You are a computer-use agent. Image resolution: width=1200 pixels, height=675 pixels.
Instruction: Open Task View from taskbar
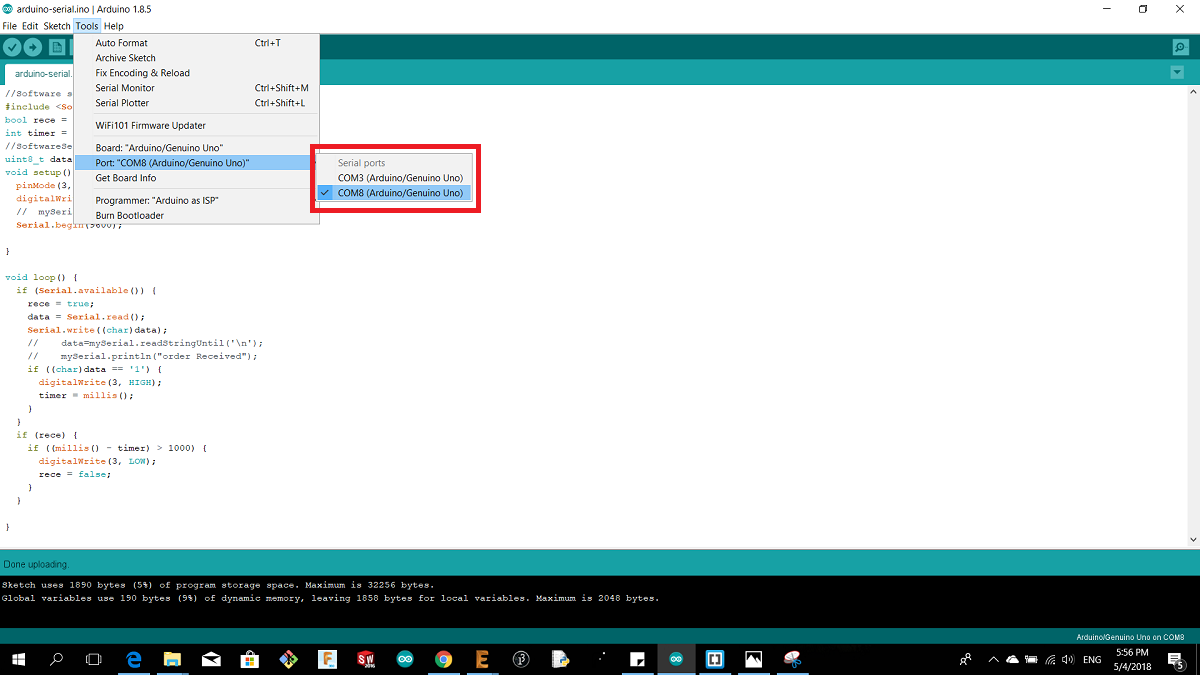[x=94, y=660]
